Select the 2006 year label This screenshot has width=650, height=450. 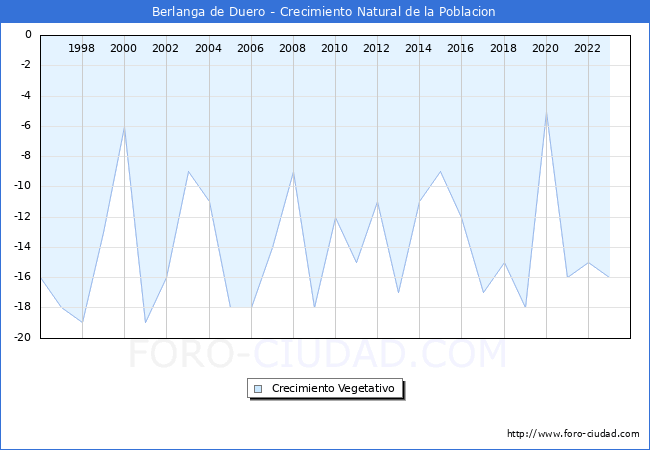point(250,48)
